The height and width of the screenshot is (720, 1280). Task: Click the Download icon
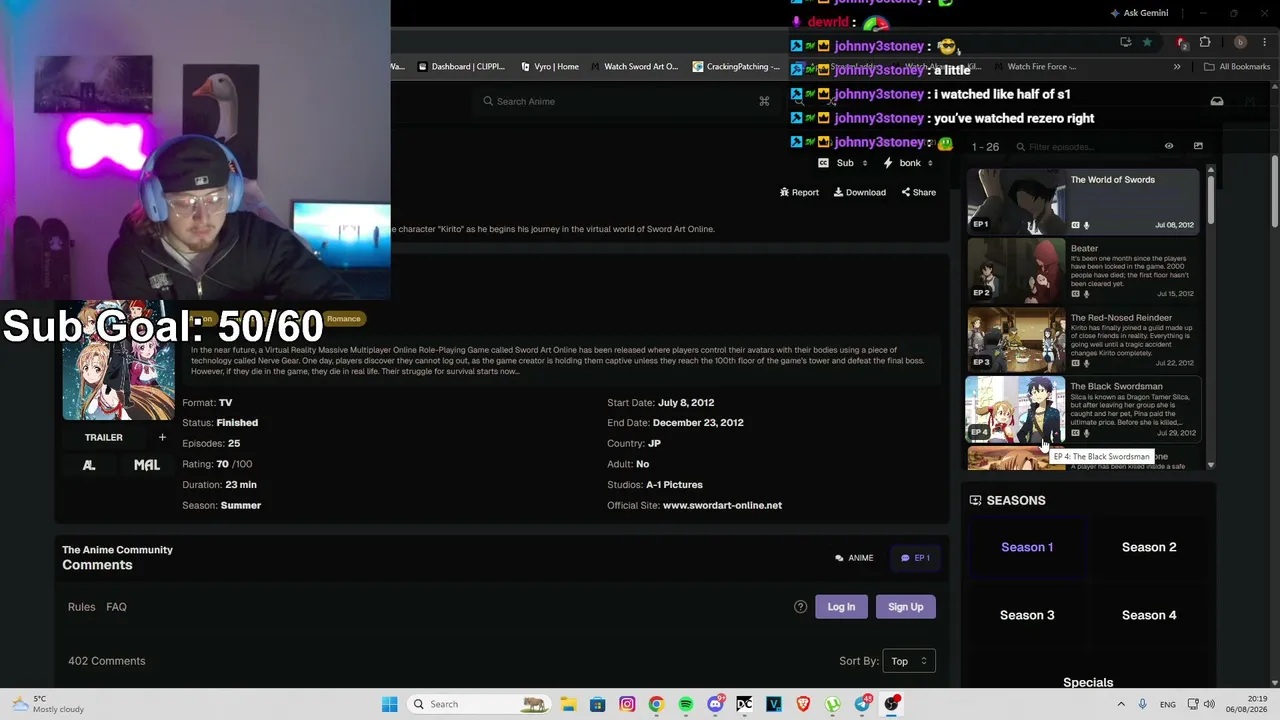click(839, 192)
